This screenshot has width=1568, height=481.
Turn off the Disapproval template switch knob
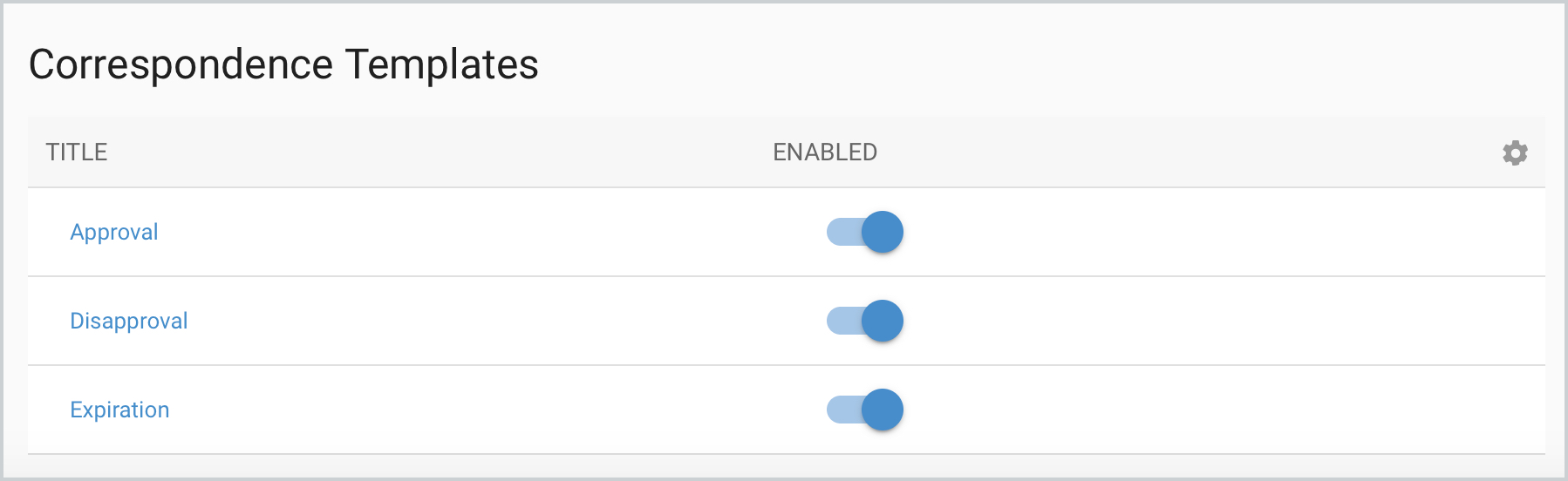click(x=883, y=321)
